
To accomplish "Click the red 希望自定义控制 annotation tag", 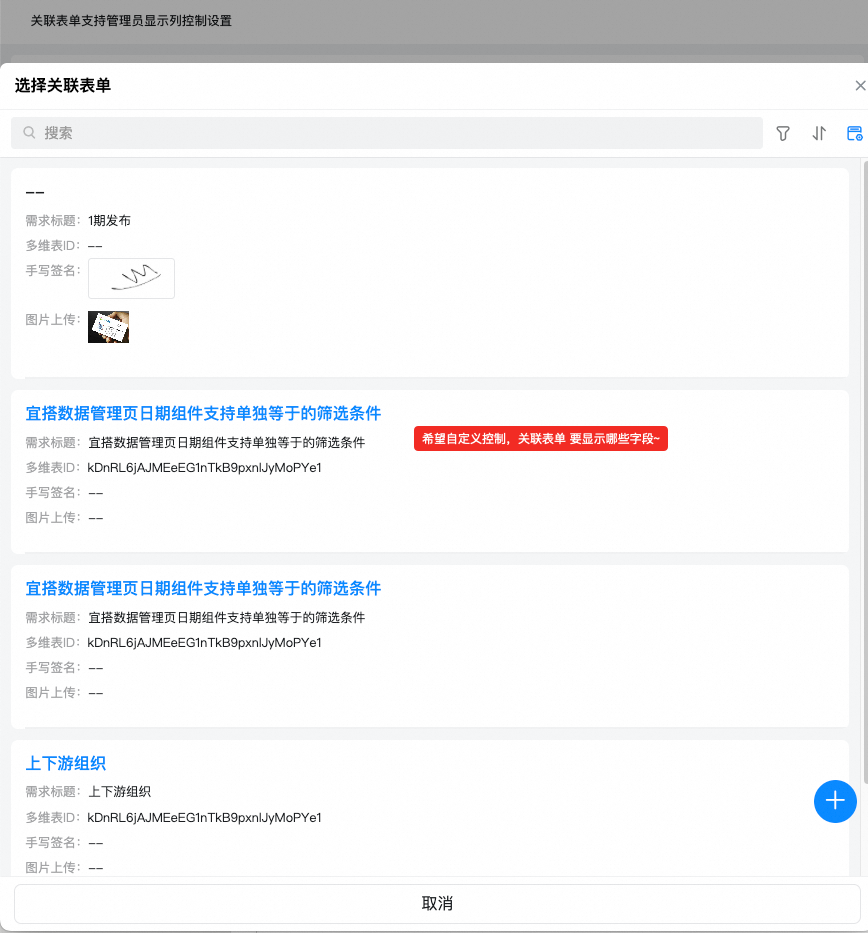I will click(540, 439).
